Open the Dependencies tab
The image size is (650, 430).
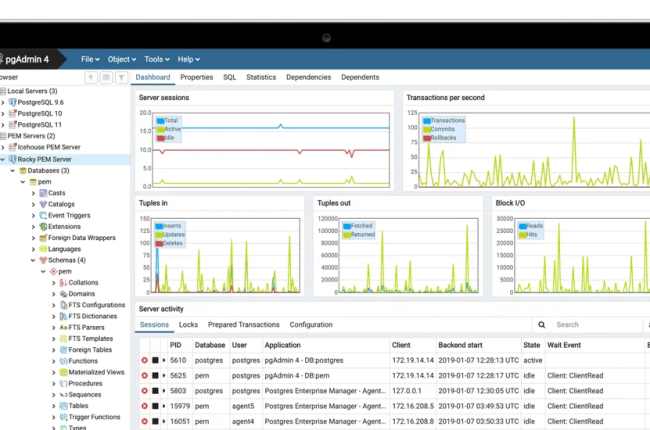pos(308,77)
